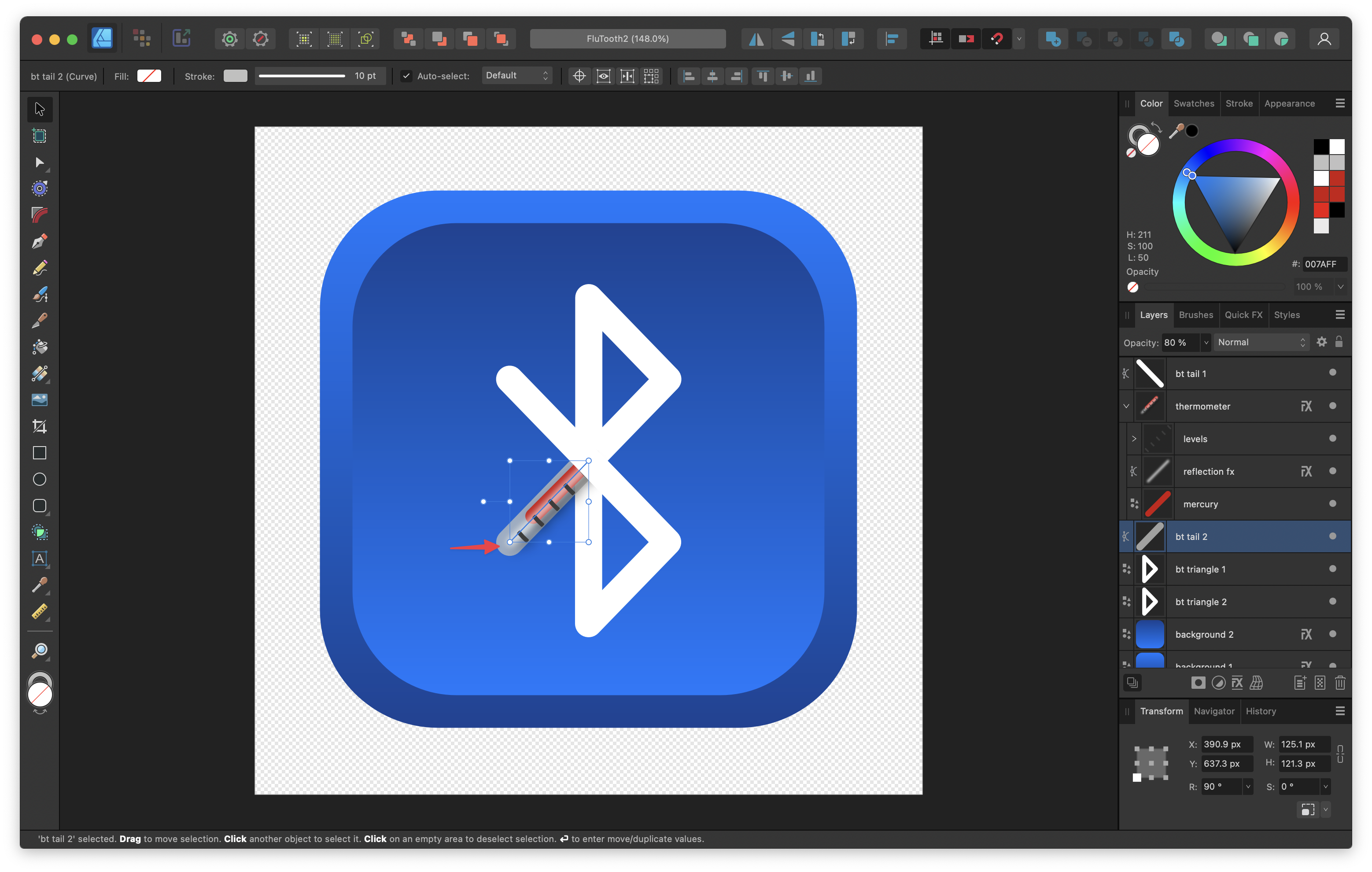1372x872 pixels.
Task: Switch to the Brushes tab
Action: 1196,315
